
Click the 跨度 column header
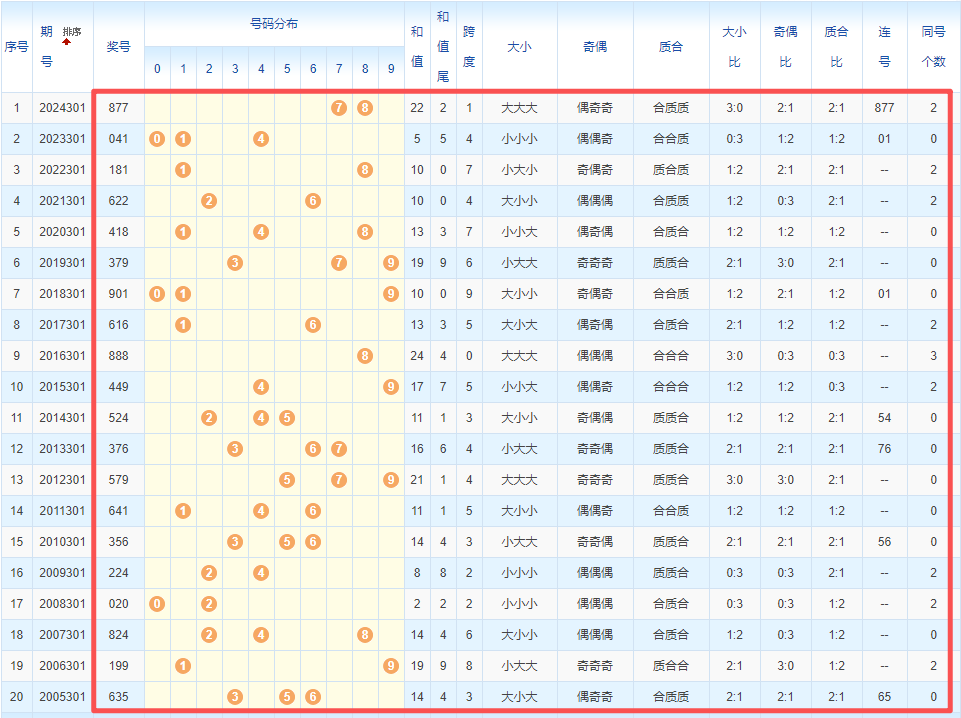click(x=469, y=47)
